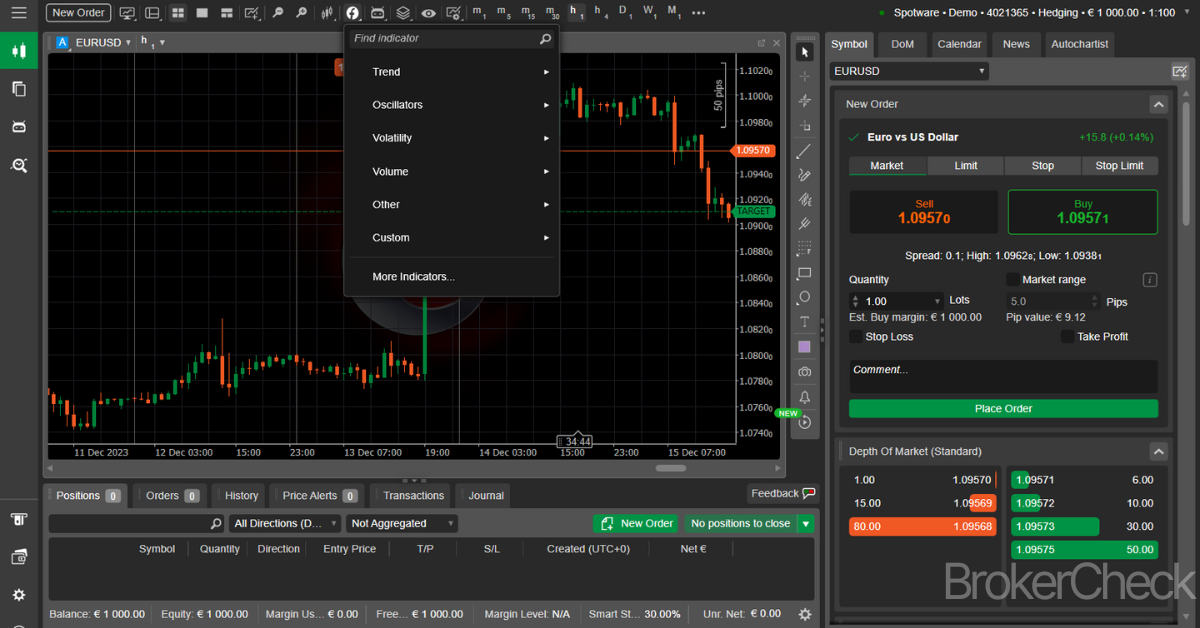Enable the Market range checkbox
Image resolution: width=1200 pixels, height=628 pixels.
point(1012,280)
